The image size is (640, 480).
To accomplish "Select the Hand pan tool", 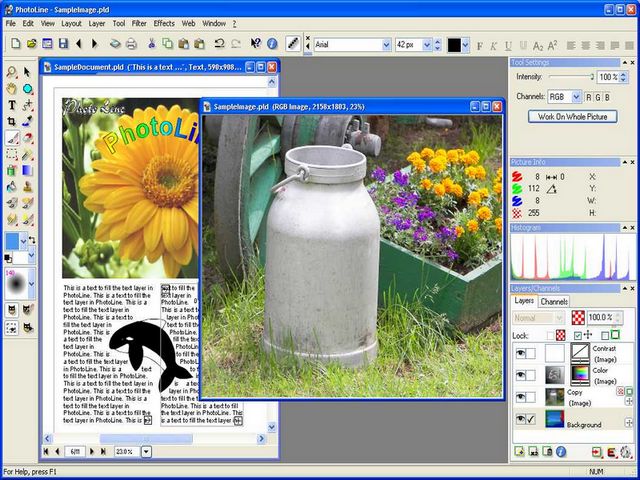I will (11, 89).
